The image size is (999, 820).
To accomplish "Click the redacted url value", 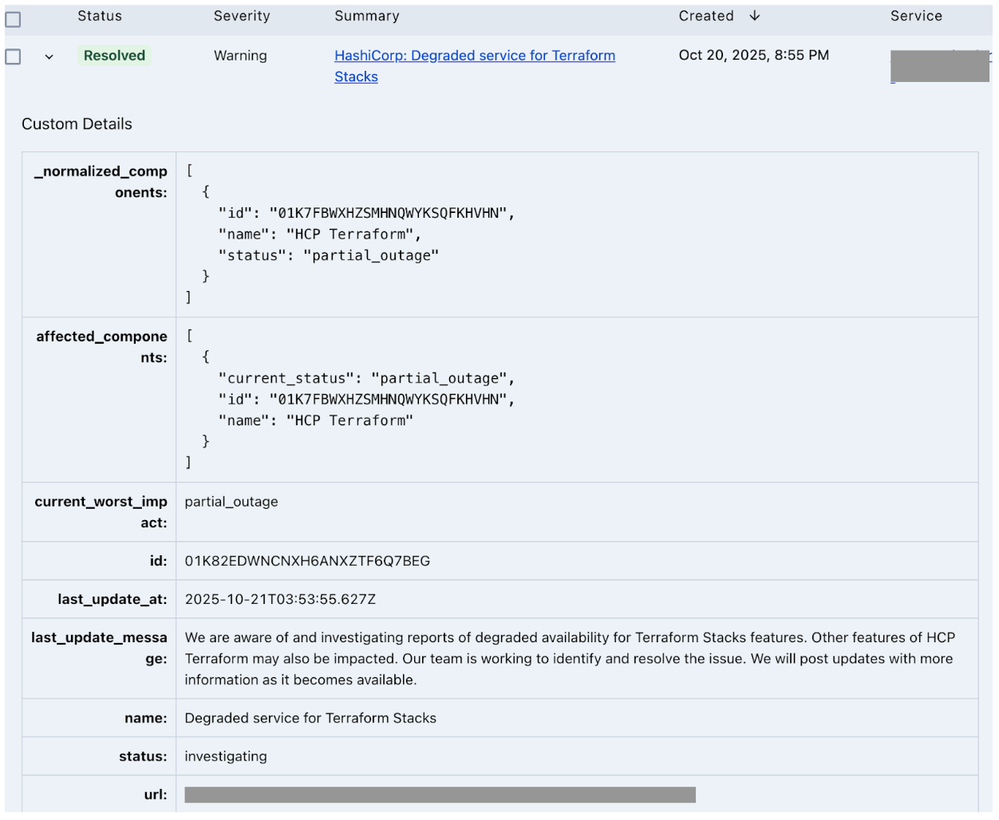I will click(x=440, y=795).
